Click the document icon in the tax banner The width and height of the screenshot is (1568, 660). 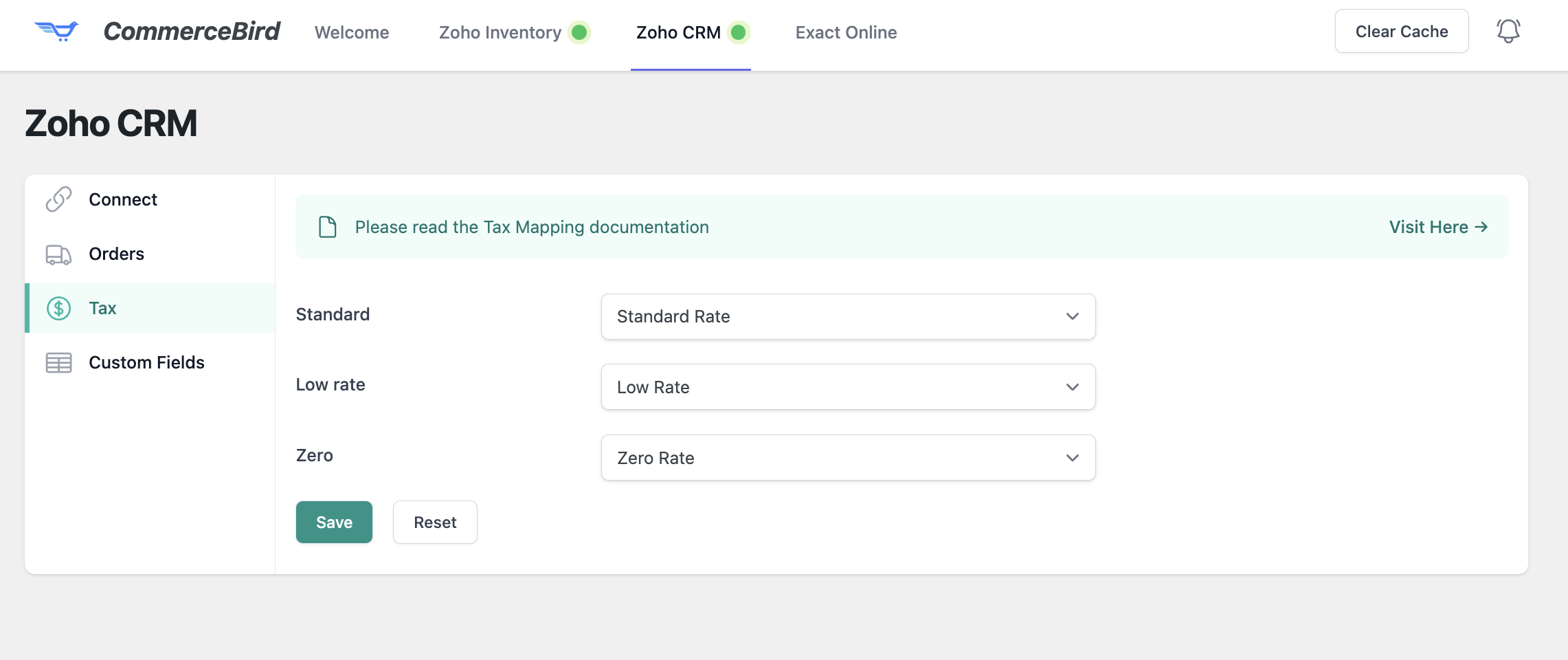pos(328,227)
